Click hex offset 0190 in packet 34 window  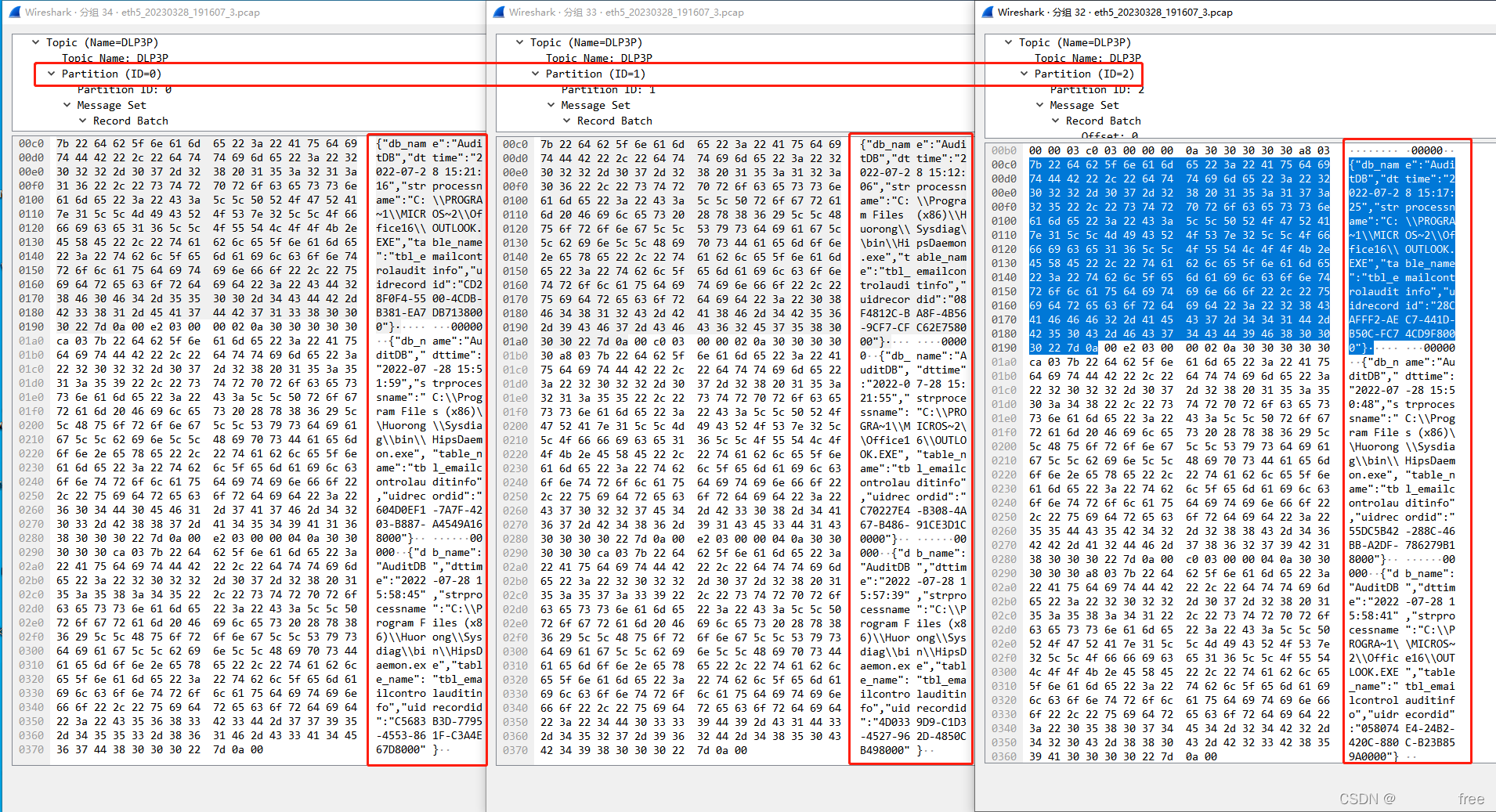(31, 327)
